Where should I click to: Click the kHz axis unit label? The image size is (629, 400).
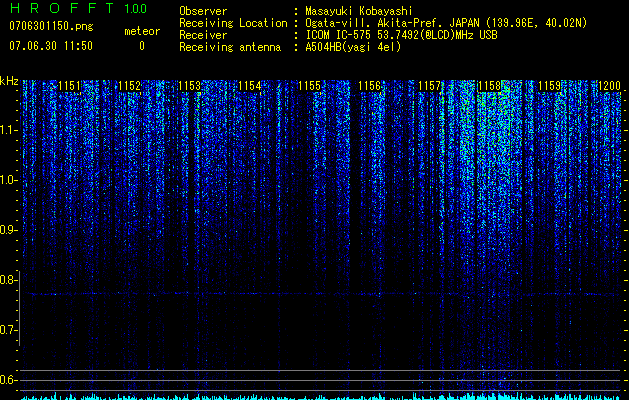9,81
